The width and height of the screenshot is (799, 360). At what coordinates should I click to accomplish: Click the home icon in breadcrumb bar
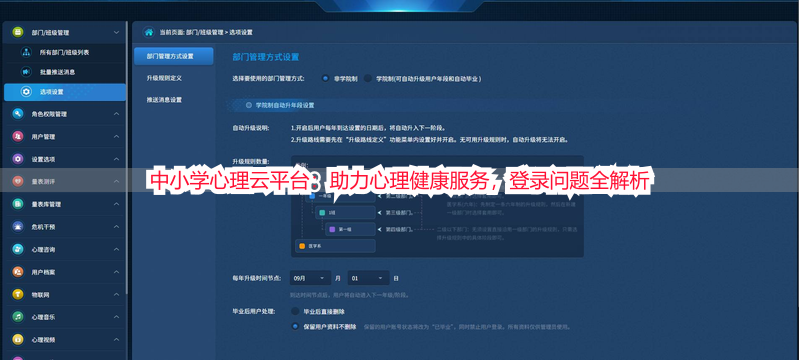[x=149, y=32]
